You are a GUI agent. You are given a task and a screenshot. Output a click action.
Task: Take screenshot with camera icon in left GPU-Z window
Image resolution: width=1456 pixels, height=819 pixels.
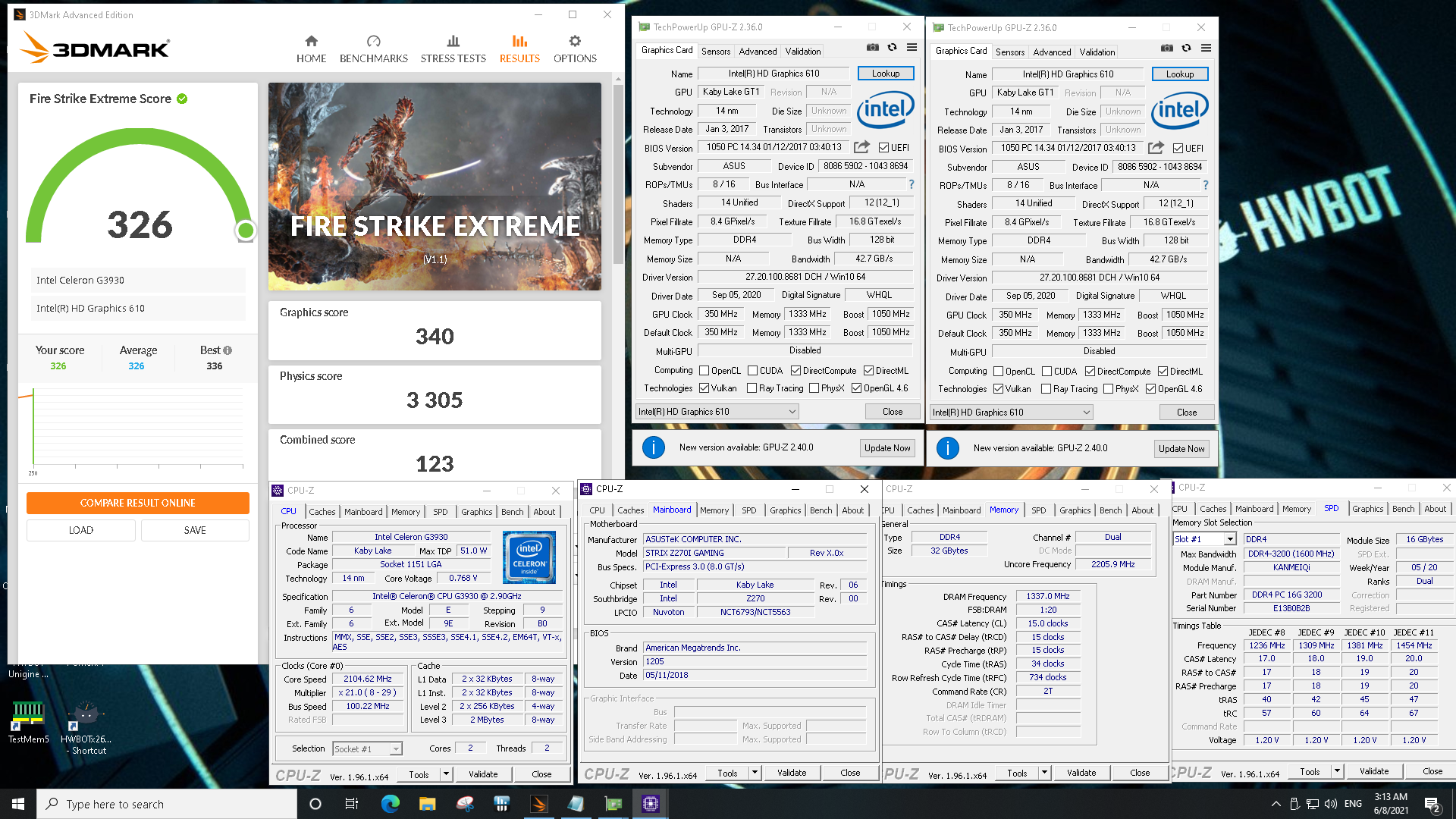pos(873,47)
